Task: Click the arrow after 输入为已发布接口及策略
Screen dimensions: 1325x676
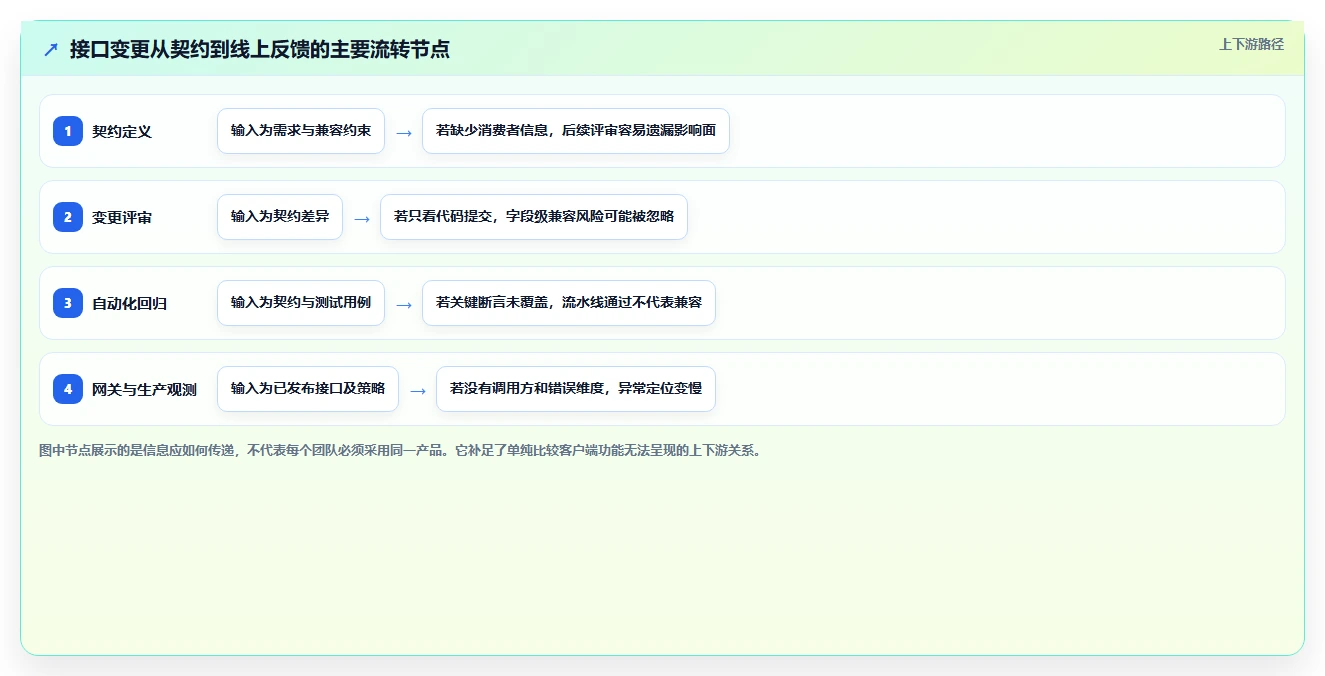Action: 418,390
